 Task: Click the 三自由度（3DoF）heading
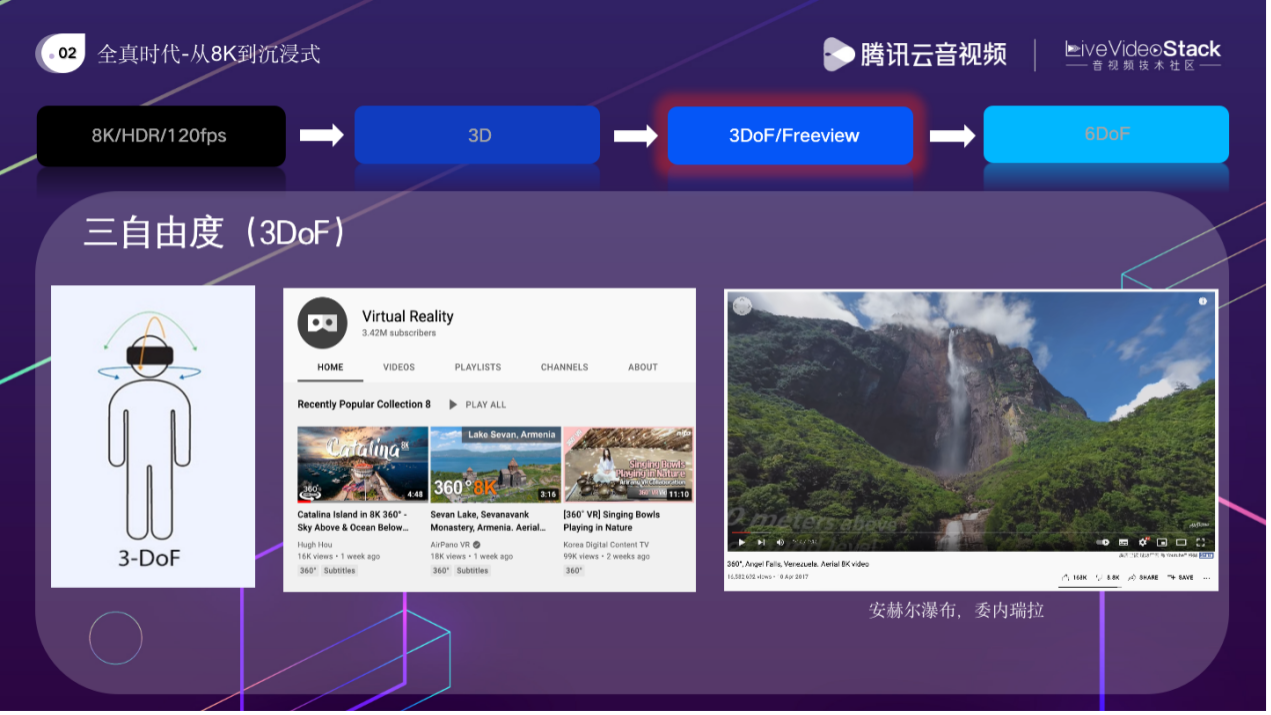click(216, 232)
